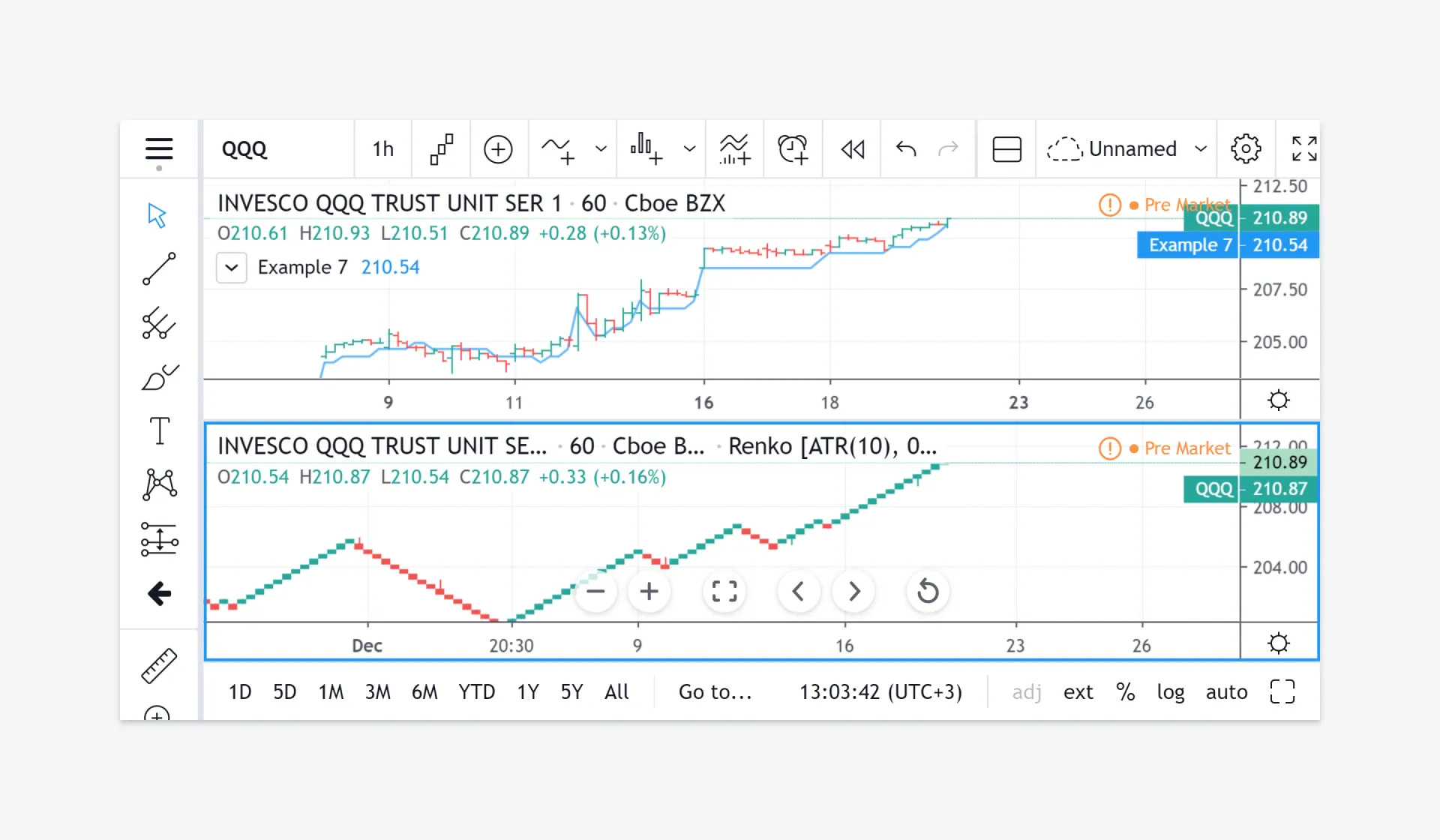Expand the Example 7 indicator legend chevron
Viewport: 1440px width, 840px height.
232,268
